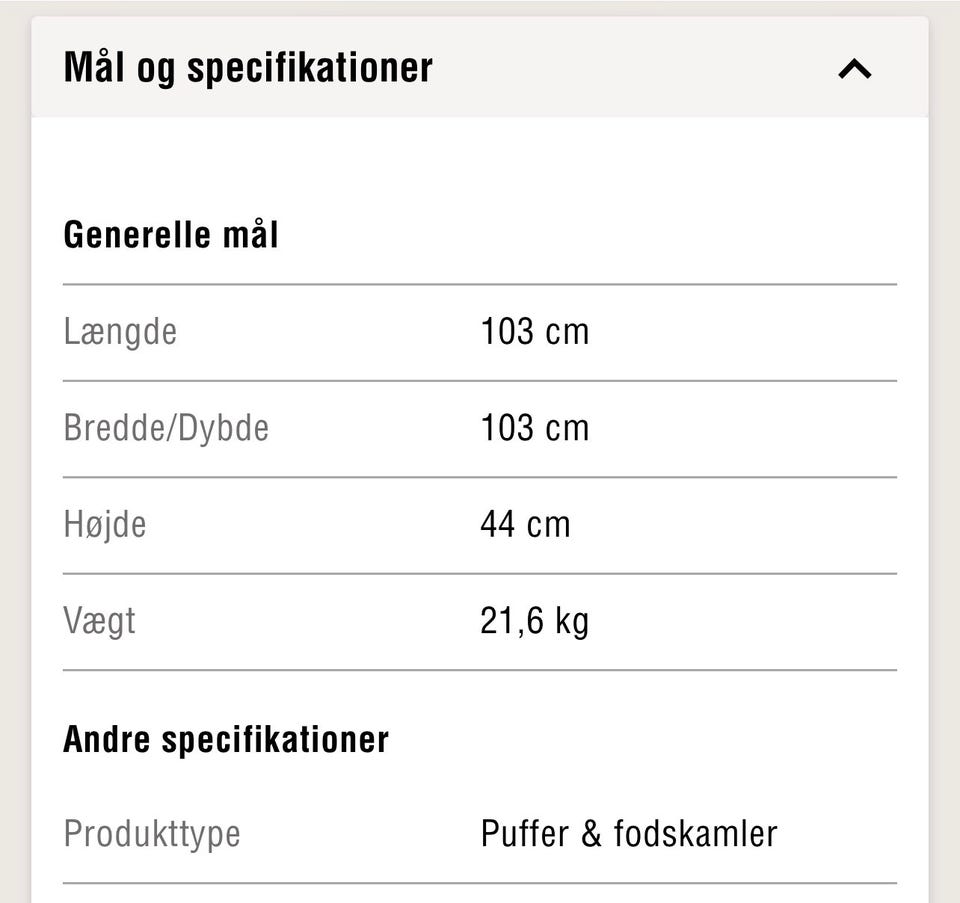Click the Mål og specifikationer header
Viewport: 960px width, 903px height.
pos(248,66)
